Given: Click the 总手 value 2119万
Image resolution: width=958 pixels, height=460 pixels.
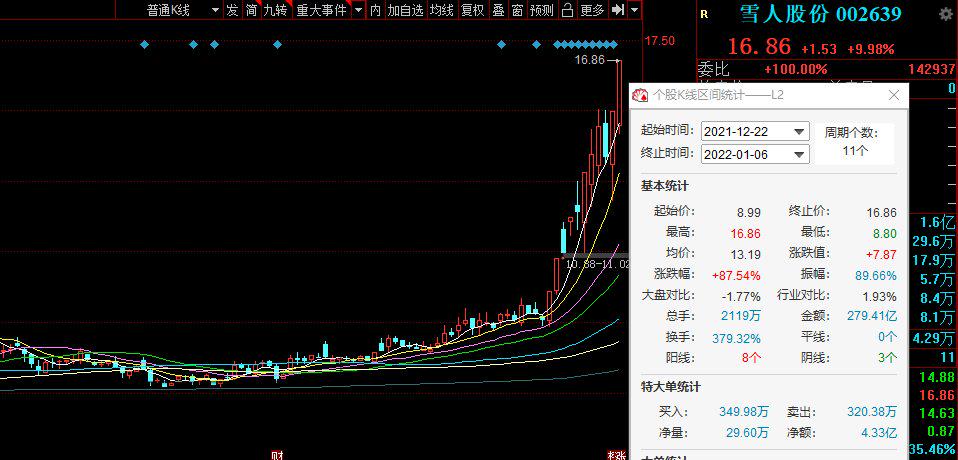Looking at the screenshot, I should [x=741, y=316].
